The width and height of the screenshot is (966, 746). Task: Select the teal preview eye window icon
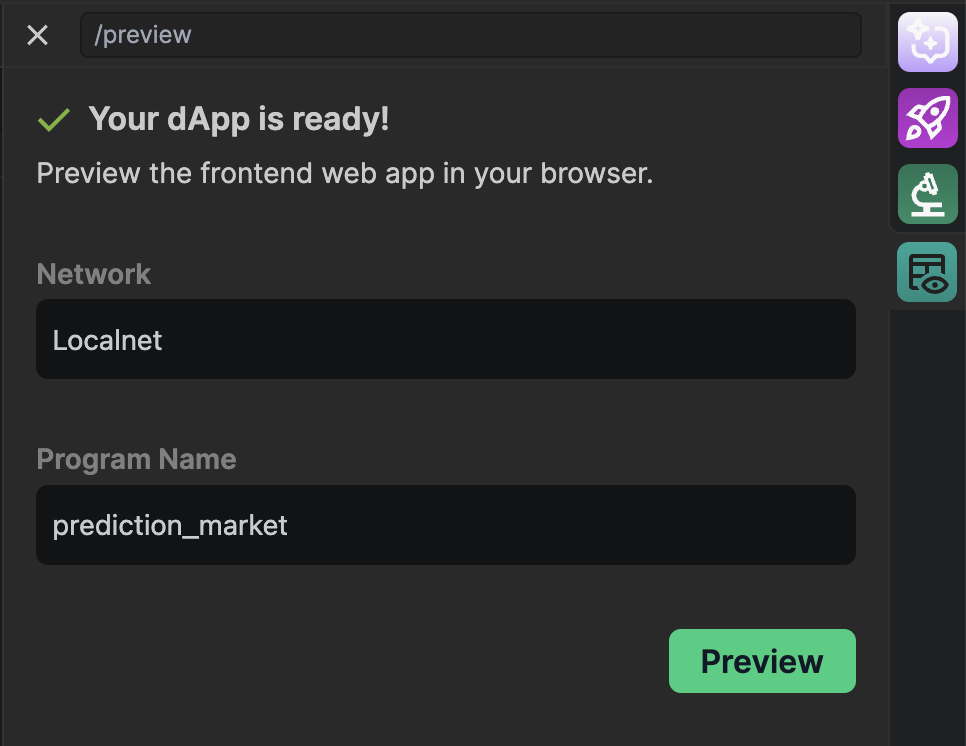pyautogui.click(x=928, y=272)
